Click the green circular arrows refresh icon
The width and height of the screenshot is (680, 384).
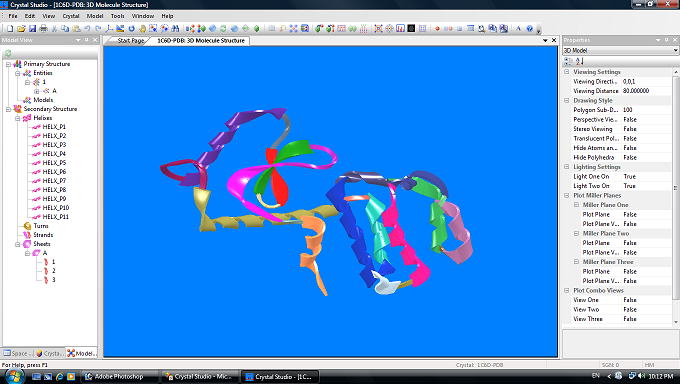click(223, 29)
